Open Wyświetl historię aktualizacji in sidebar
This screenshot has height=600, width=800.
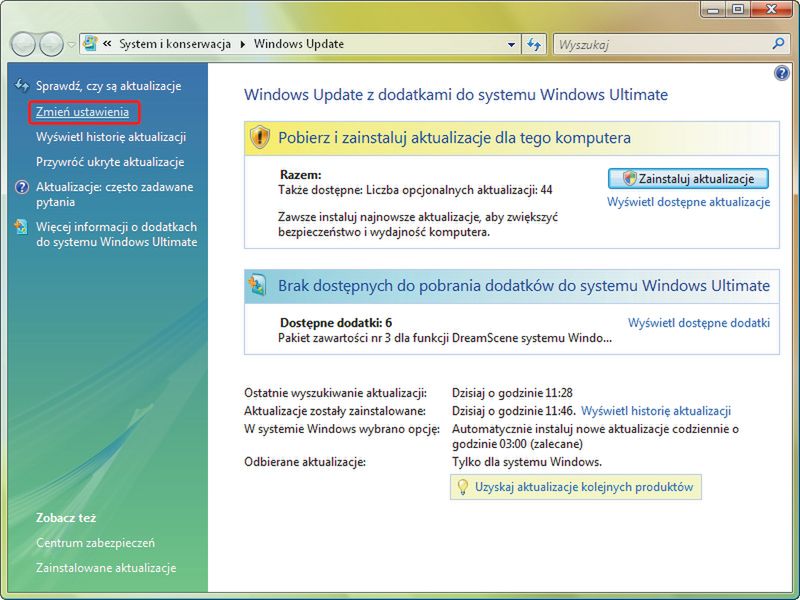point(111,137)
